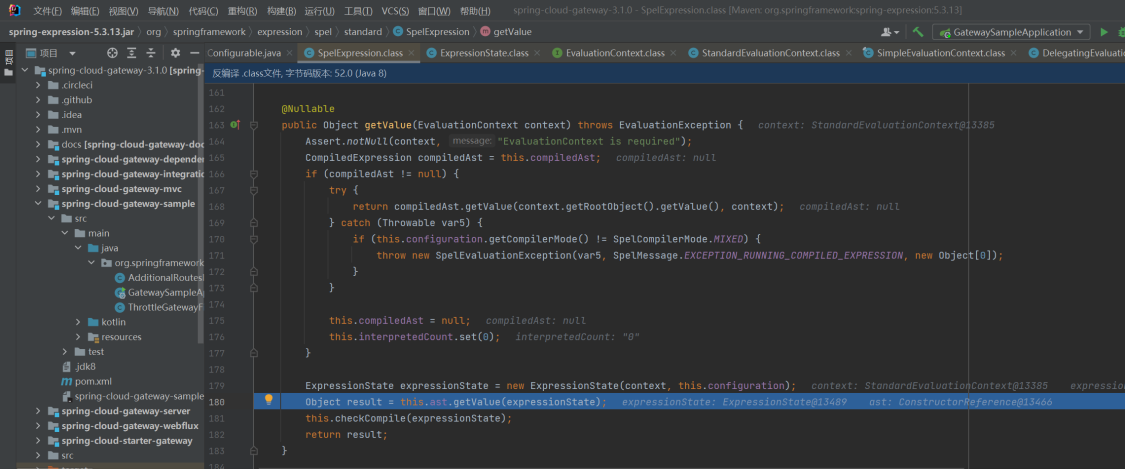
Task: Switch to the ExpressionState.class tab
Action: pos(484,53)
